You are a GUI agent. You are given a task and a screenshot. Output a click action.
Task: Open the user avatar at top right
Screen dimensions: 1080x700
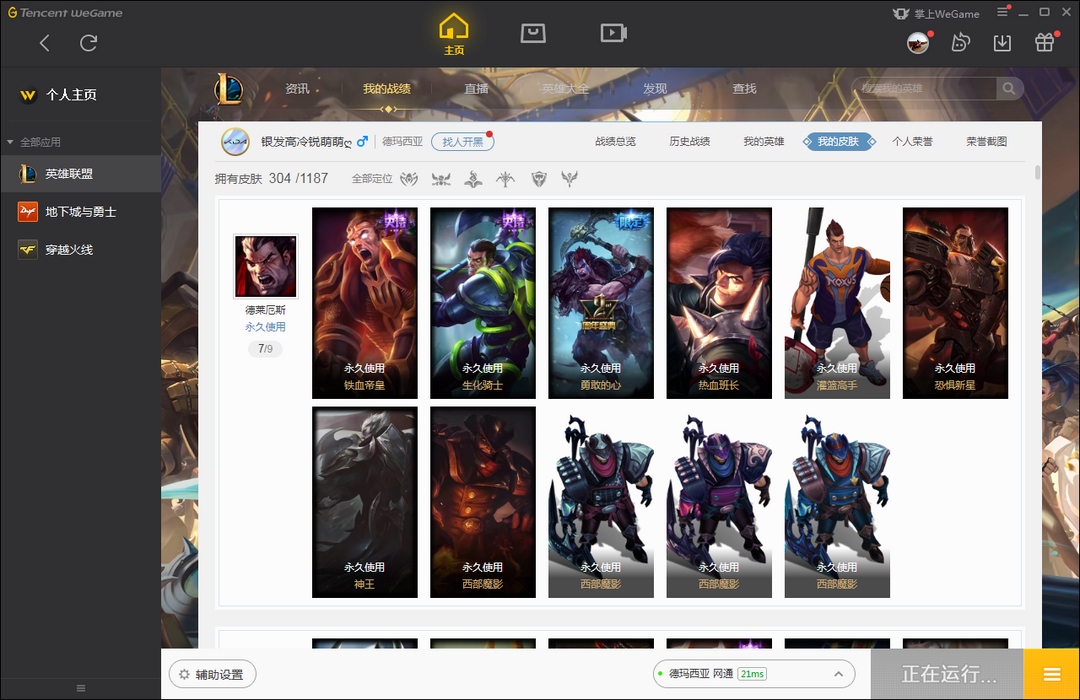[x=917, y=43]
